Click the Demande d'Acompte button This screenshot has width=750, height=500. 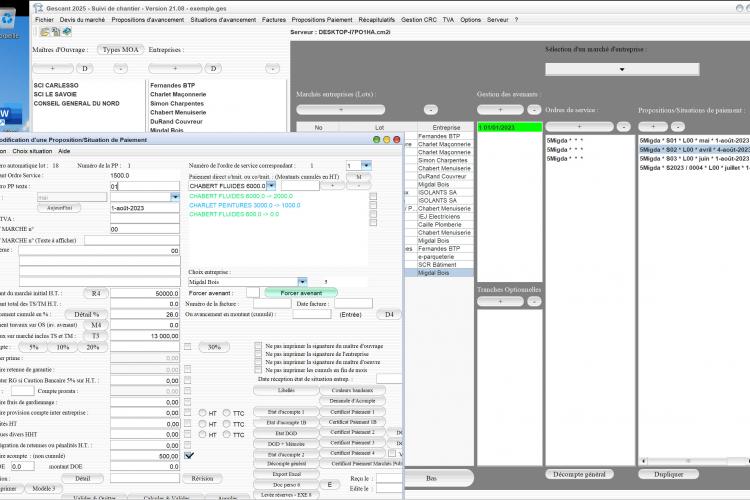coord(352,401)
